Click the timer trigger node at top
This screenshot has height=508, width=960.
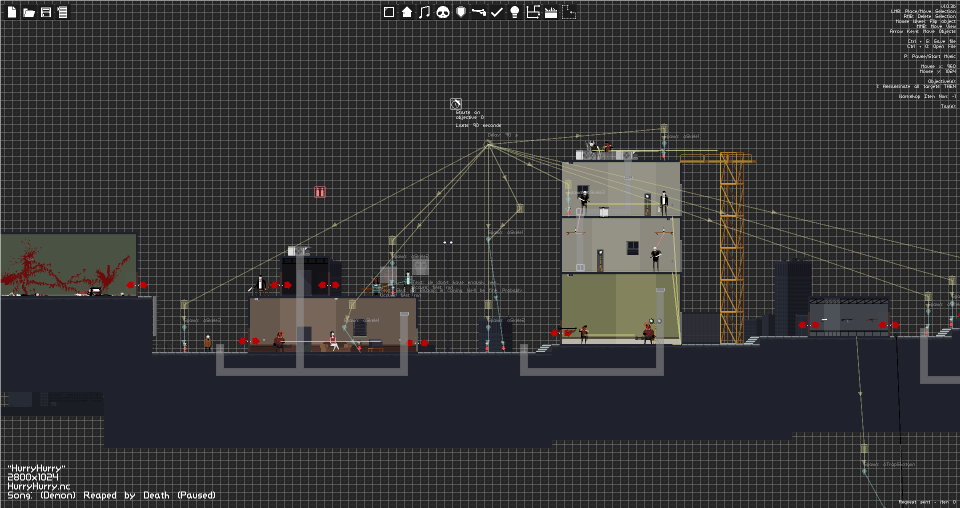tap(456, 103)
